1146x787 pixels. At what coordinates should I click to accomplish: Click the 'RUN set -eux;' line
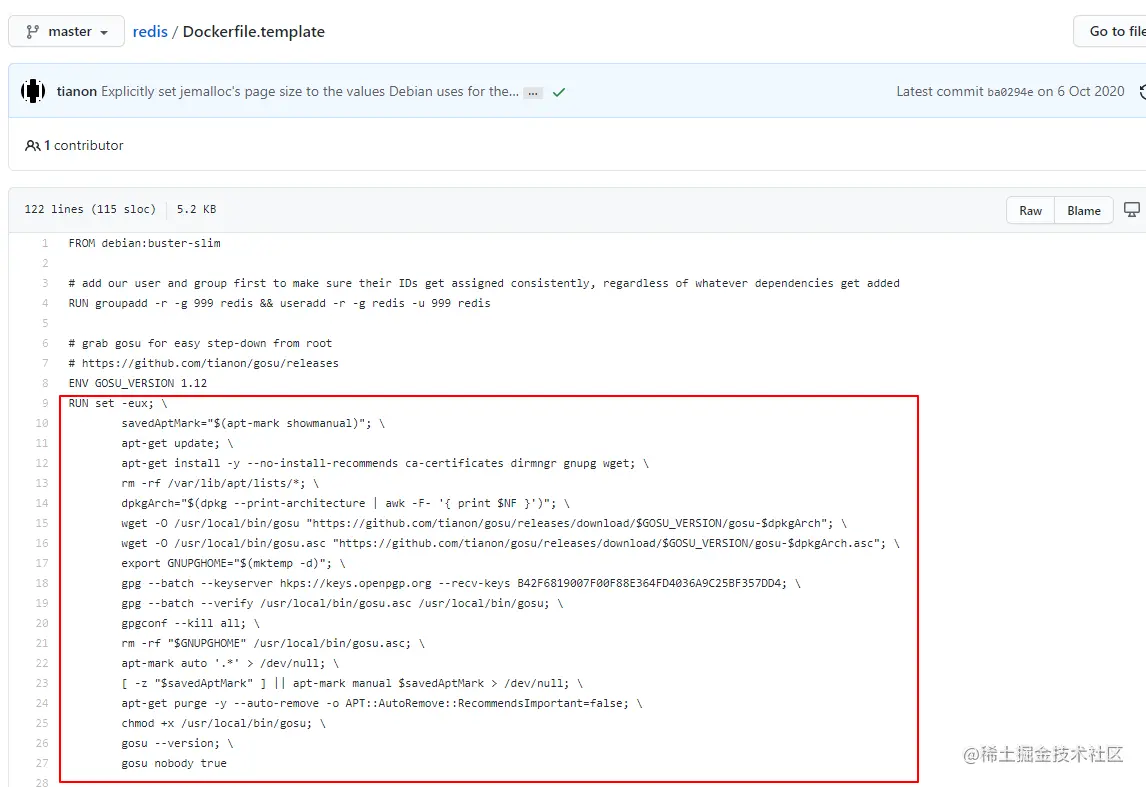(118, 403)
